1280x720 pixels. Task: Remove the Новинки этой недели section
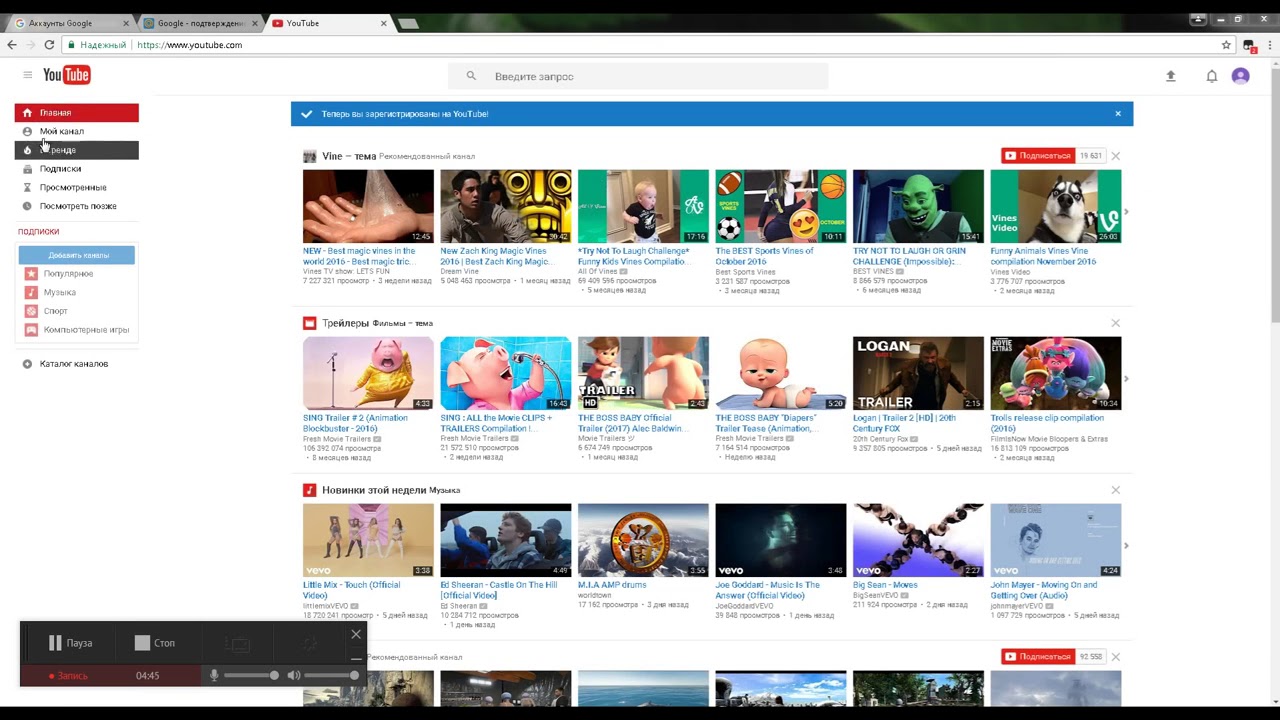coord(1116,490)
